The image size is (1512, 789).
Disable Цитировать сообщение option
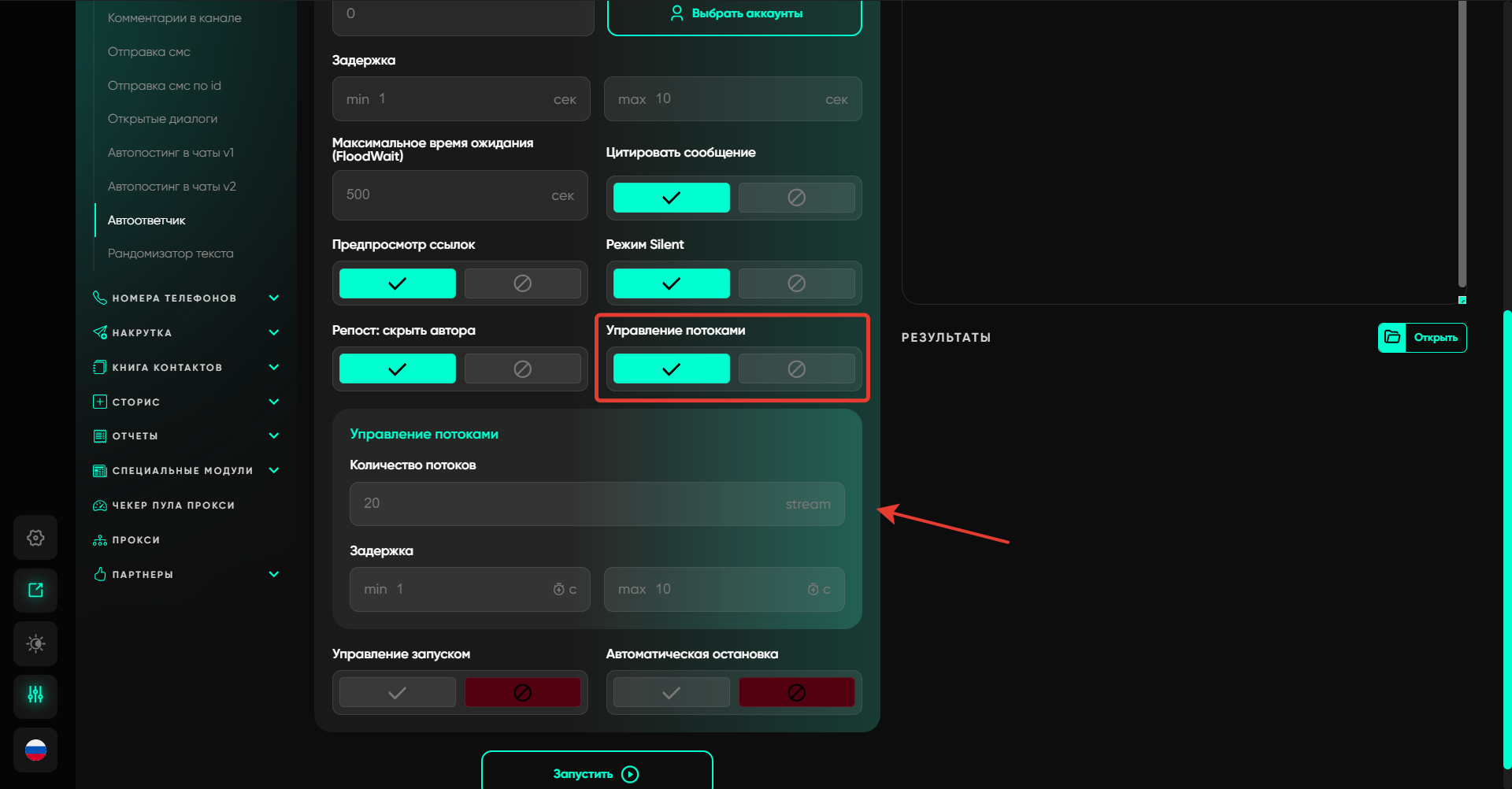796,198
